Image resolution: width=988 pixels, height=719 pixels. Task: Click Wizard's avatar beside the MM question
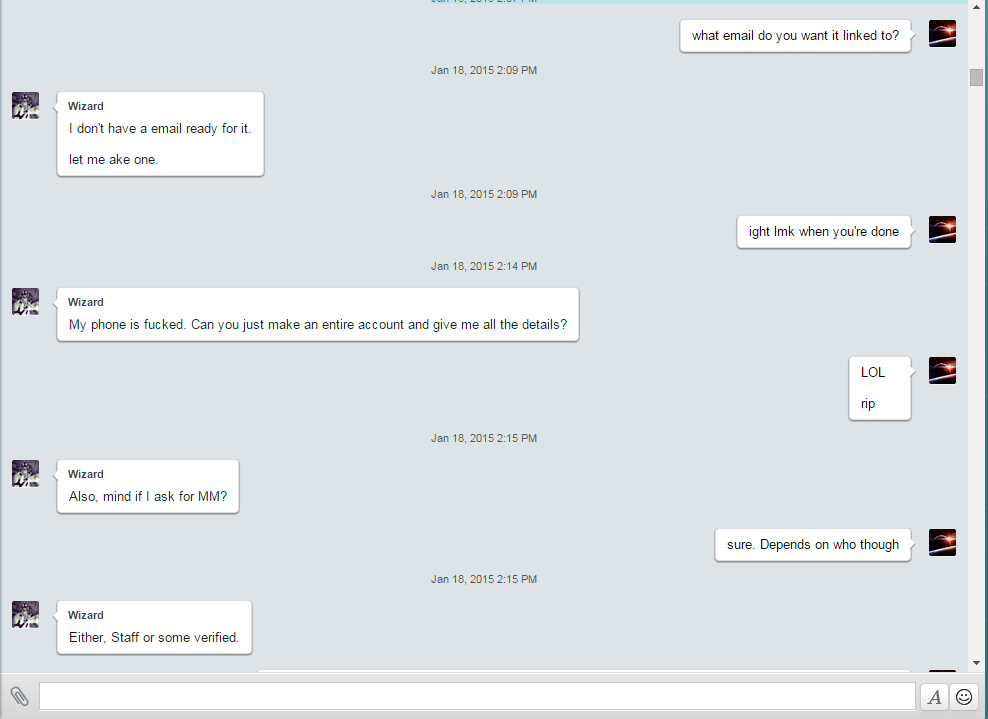25,473
